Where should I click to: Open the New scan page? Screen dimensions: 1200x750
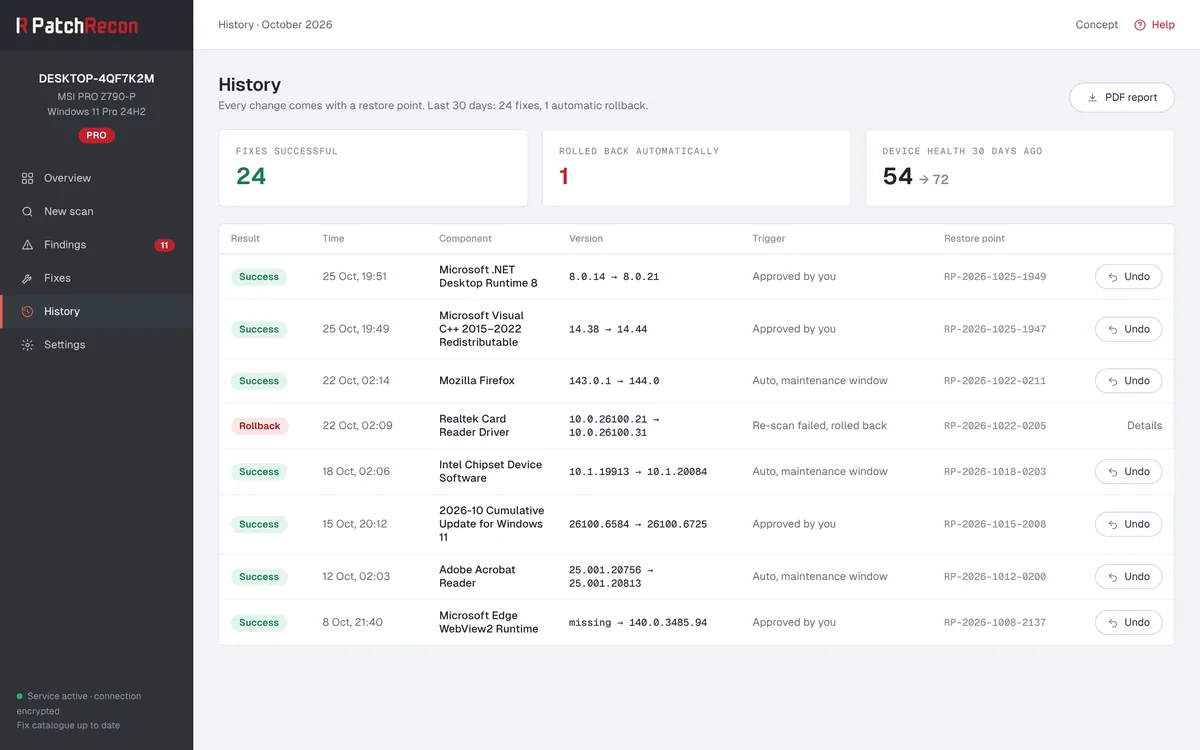coord(96,211)
